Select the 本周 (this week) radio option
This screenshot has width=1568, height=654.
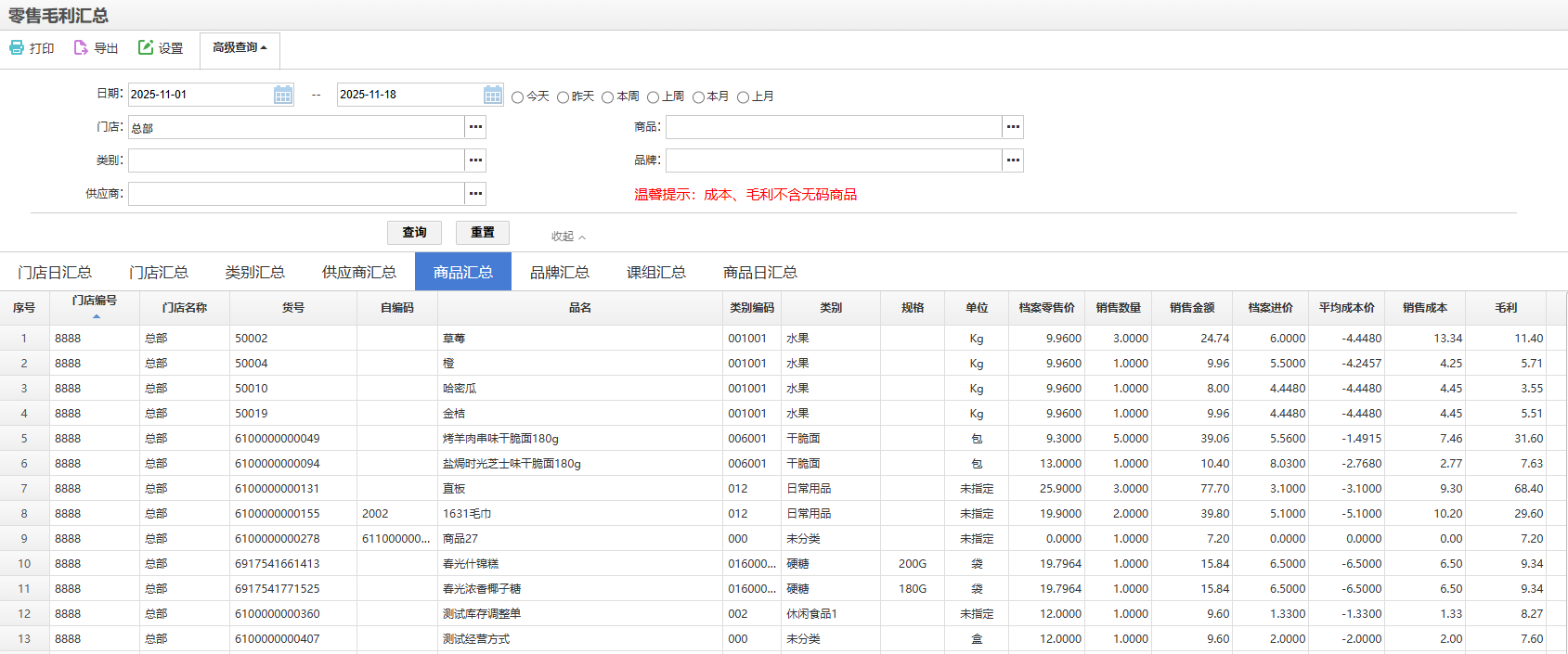point(608,97)
